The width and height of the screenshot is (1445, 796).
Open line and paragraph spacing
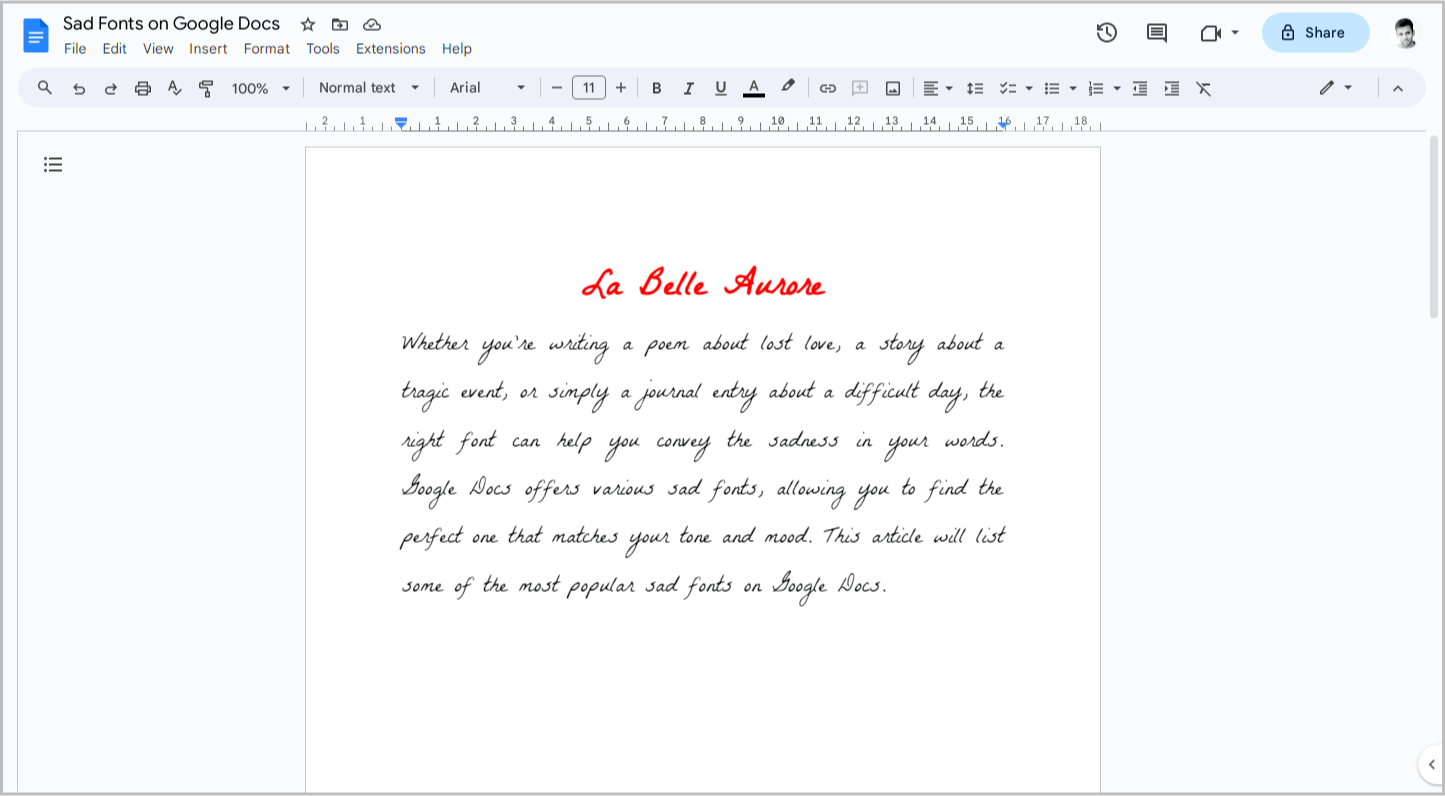(x=975, y=88)
